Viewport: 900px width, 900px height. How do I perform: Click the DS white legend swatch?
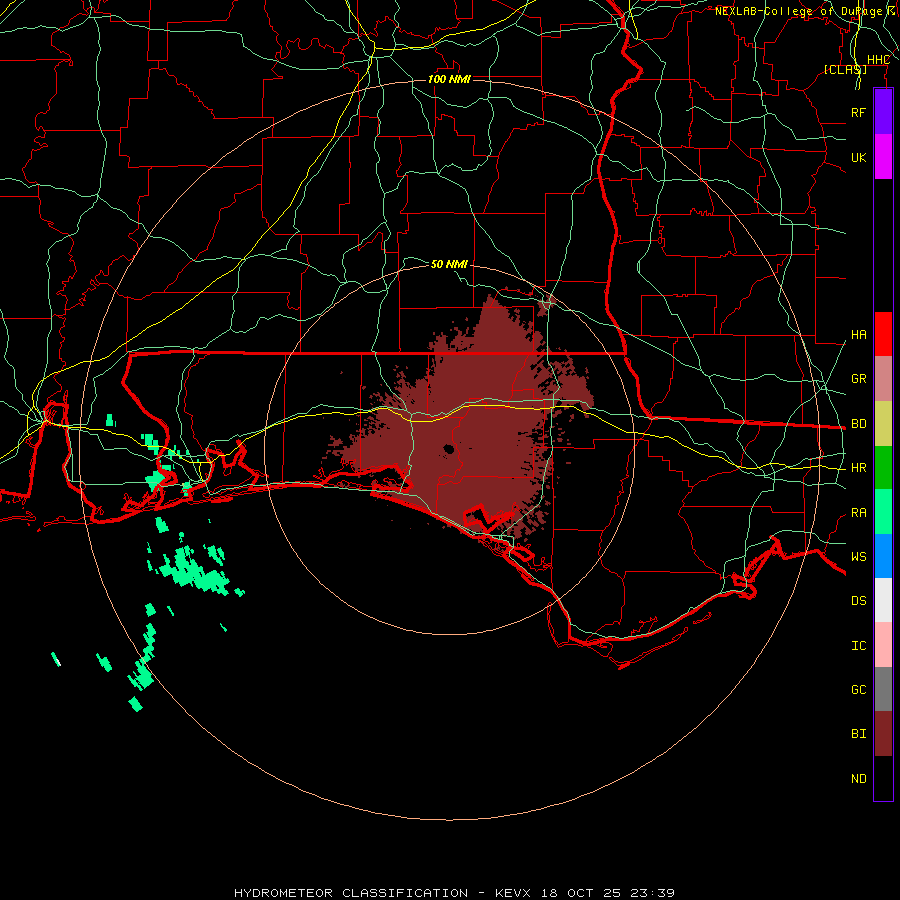click(883, 600)
